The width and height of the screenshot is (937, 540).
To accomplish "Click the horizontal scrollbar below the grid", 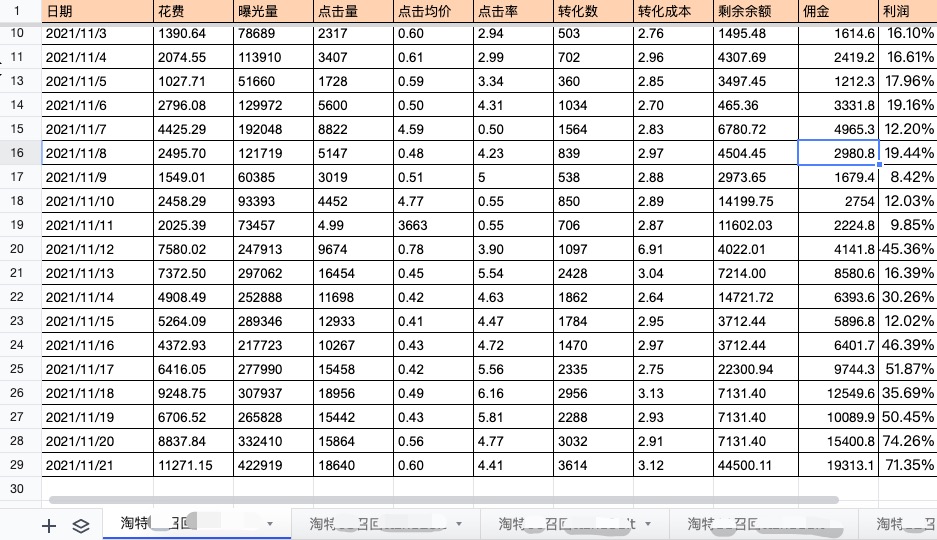I will [x=443, y=499].
